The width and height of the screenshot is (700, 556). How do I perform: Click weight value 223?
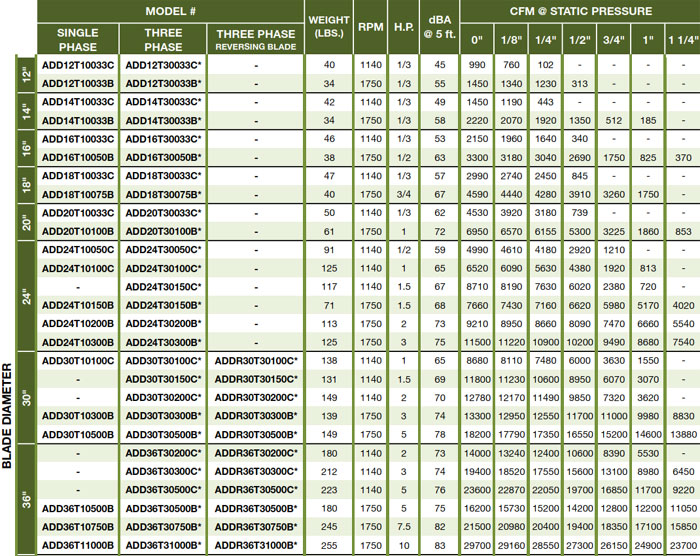pos(329,490)
